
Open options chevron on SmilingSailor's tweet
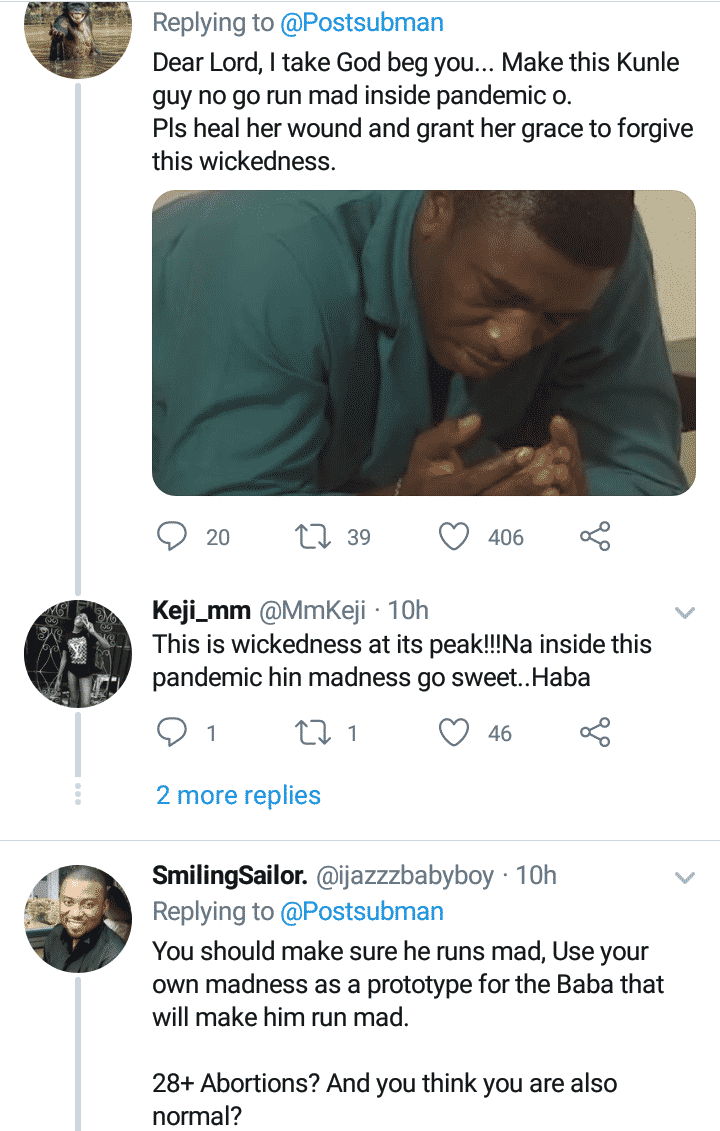coord(685,878)
